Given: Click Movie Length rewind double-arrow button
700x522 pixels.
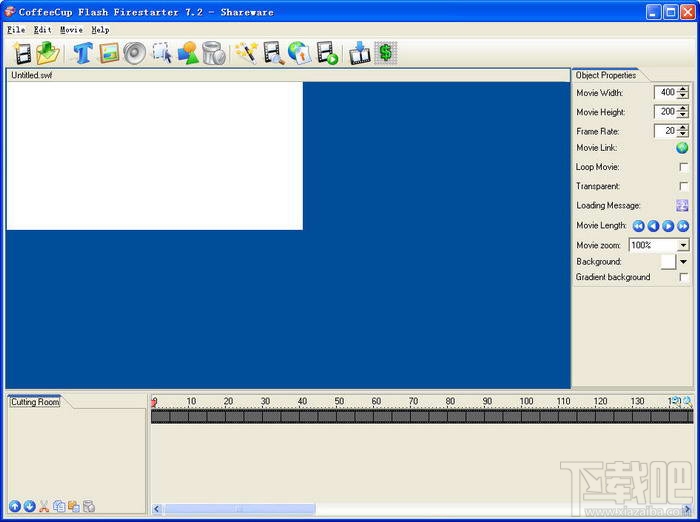Looking at the screenshot, I should click(639, 226).
